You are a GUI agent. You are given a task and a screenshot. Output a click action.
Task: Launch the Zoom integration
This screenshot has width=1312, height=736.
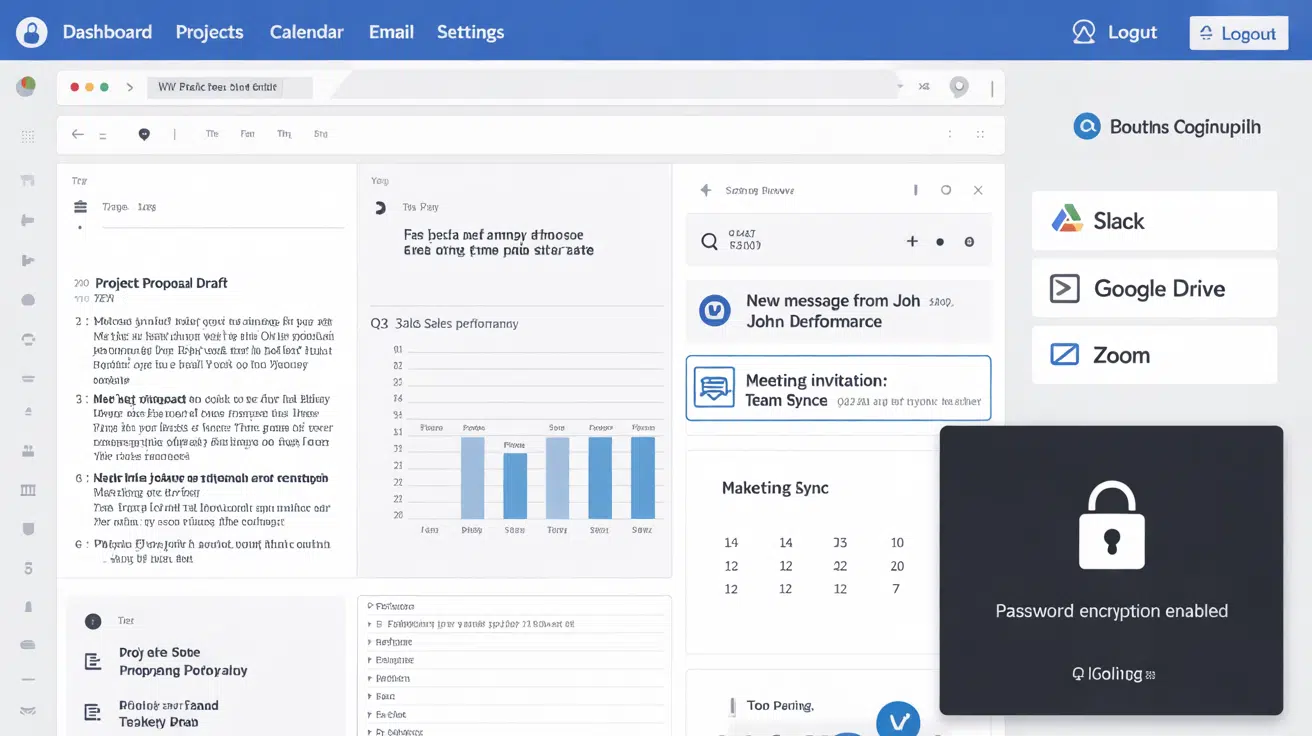click(1153, 355)
